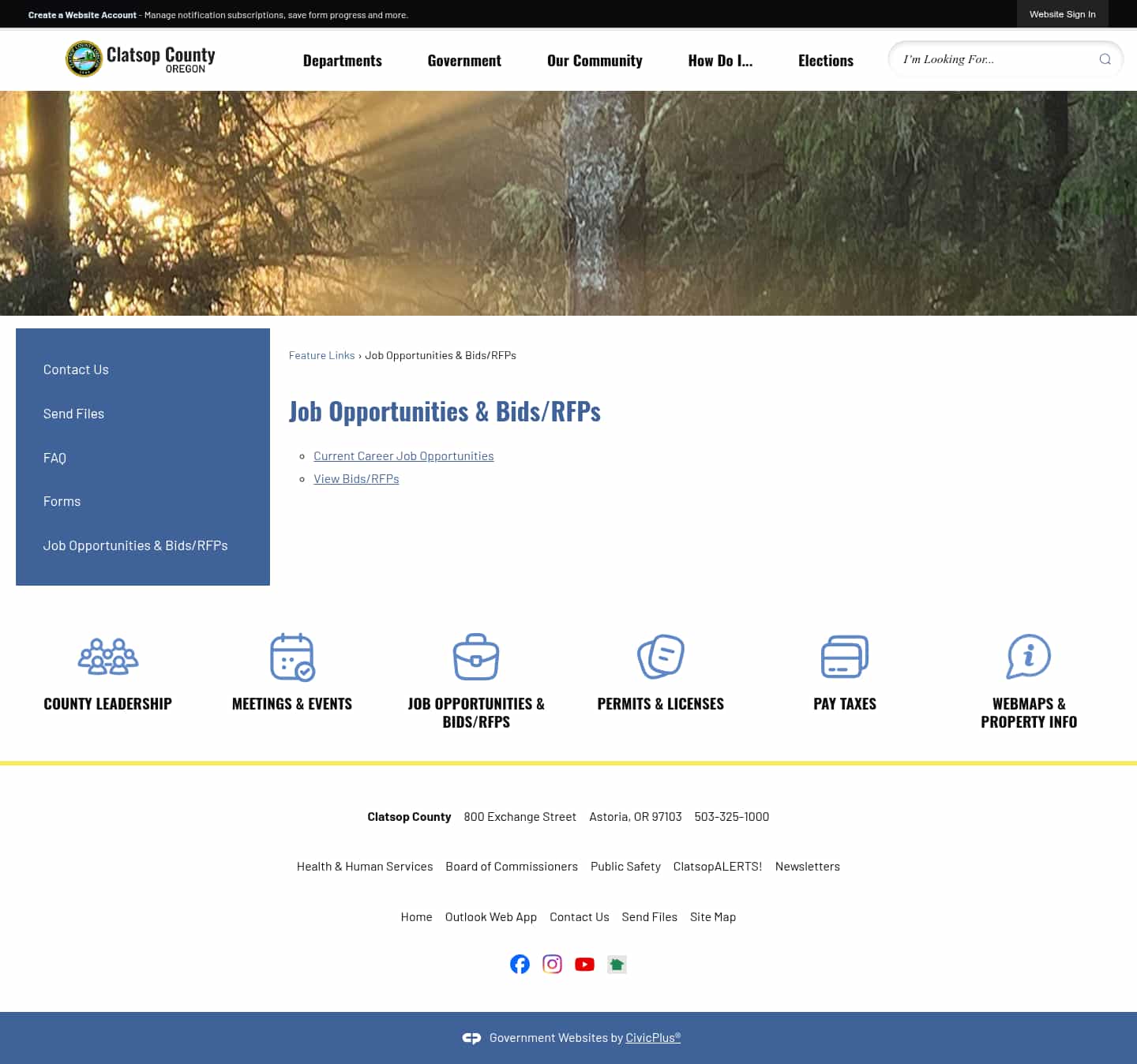Click the Job Opportunities briefcase icon
Screen dimensions: 1137x1064
tap(476, 656)
